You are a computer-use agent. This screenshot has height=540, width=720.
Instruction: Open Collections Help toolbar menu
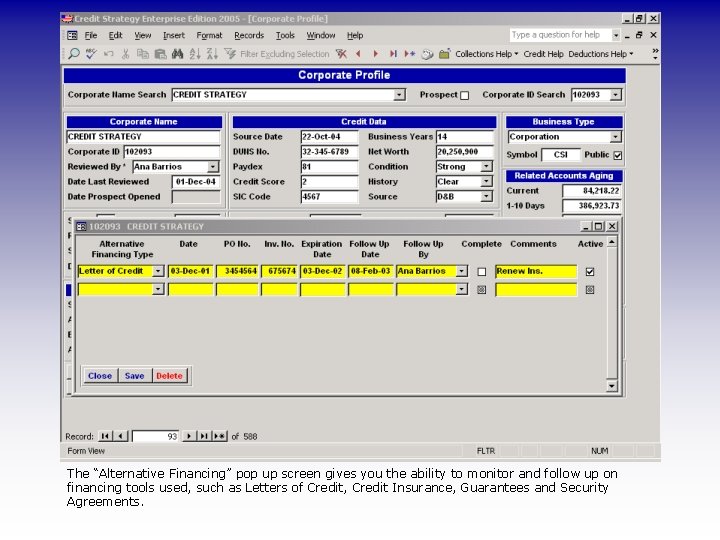(x=486, y=54)
